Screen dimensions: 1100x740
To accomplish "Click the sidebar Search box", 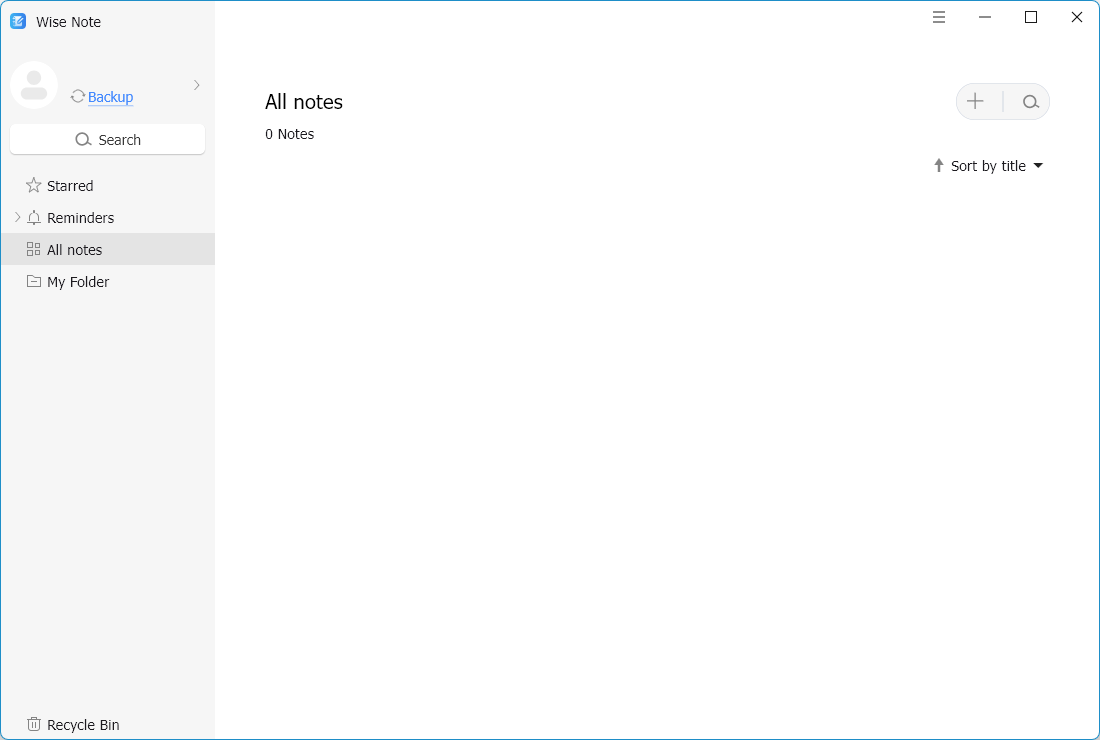I will pyautogui.click(x=107, y=140).
